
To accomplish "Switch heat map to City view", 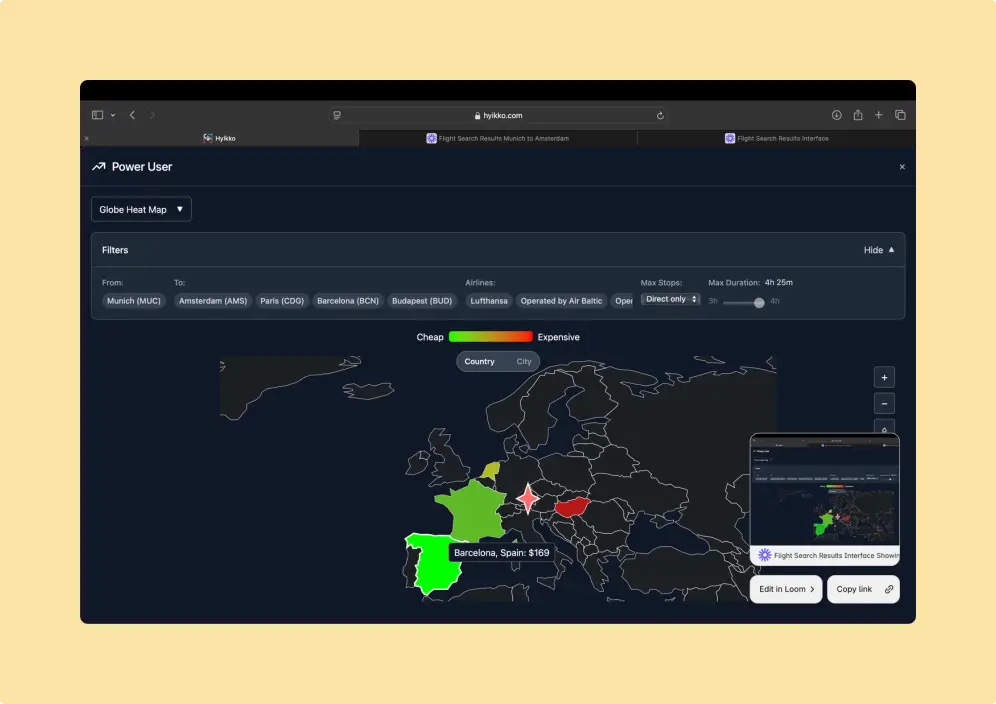I will (x=524, y=361).
